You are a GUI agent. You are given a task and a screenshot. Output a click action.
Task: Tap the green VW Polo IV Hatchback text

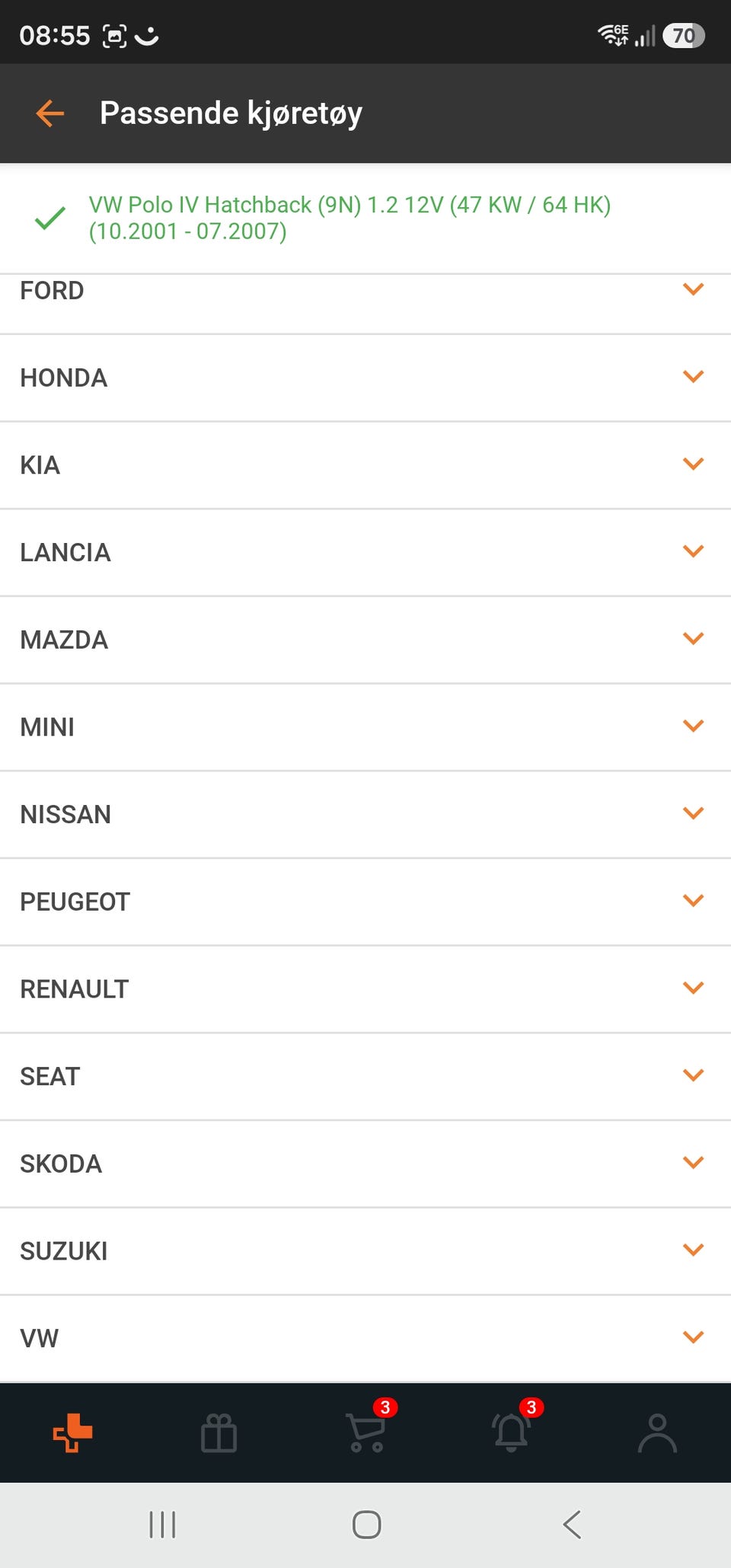click(350, 218)
